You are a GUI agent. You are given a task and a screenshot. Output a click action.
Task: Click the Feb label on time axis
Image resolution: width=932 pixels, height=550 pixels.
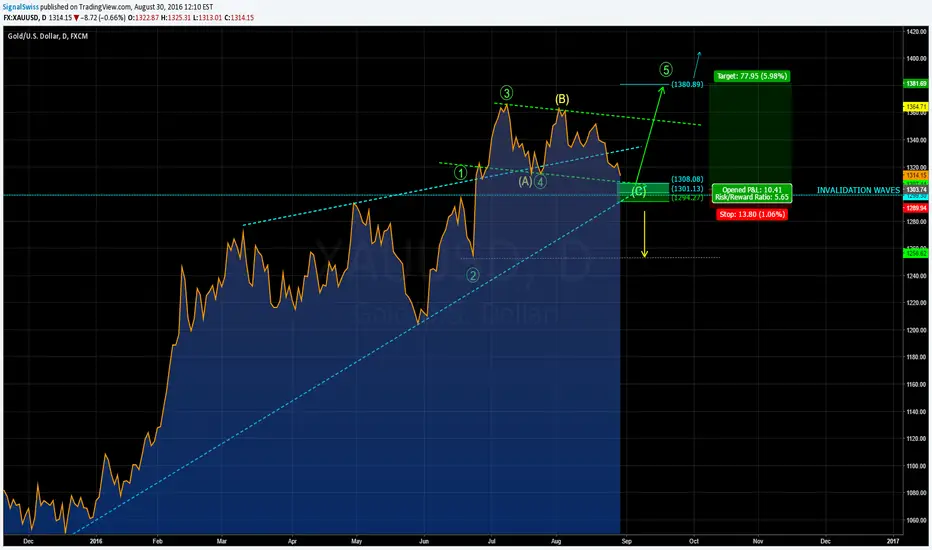pyautogui.click(x=158, y=541)
